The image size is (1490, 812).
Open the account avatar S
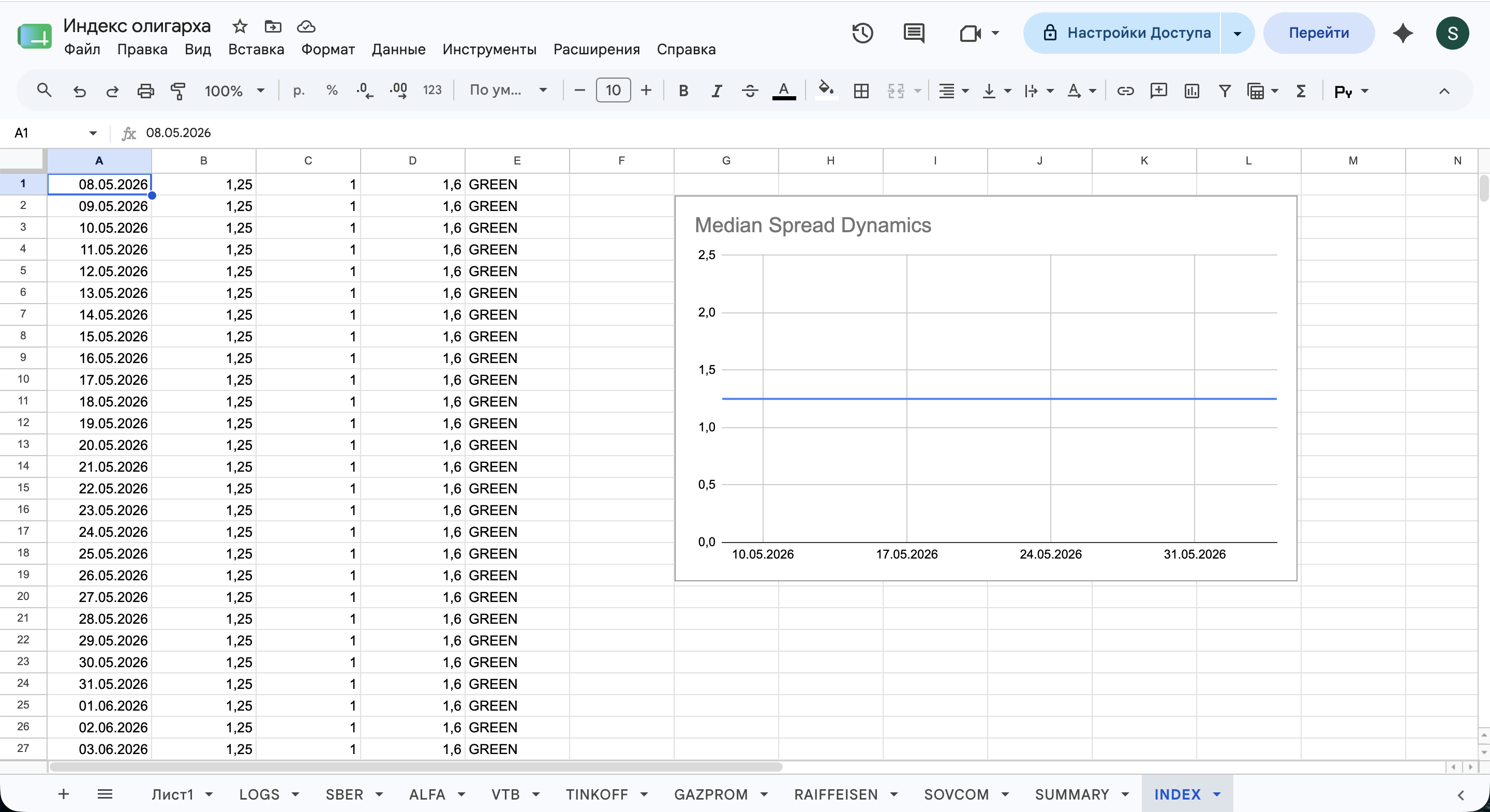click(1452, 33)
